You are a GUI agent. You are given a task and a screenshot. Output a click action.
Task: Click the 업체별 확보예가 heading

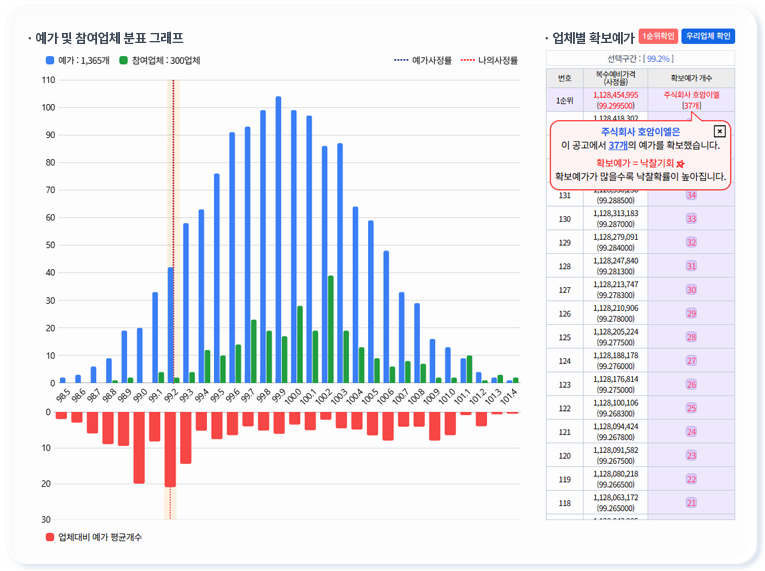click(x=592, y=38)
